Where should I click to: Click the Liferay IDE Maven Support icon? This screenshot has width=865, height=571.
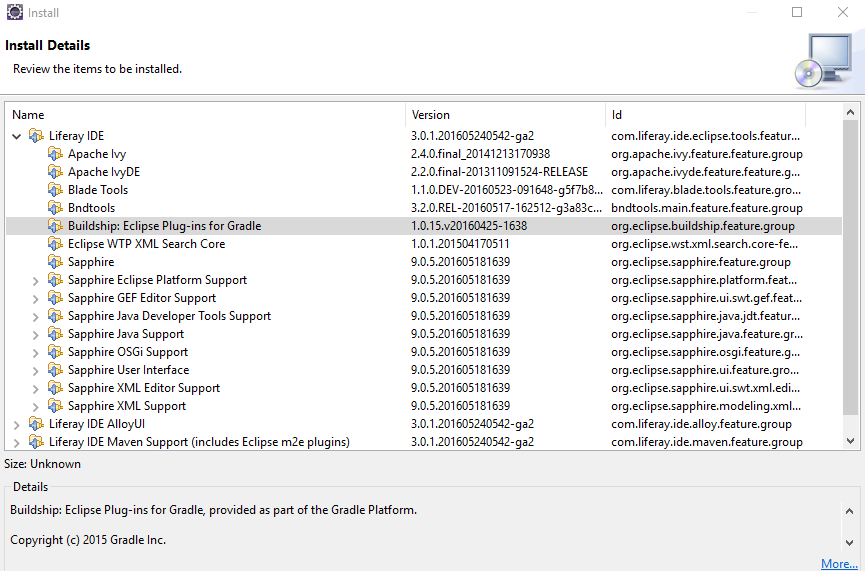tap(36, 442)
